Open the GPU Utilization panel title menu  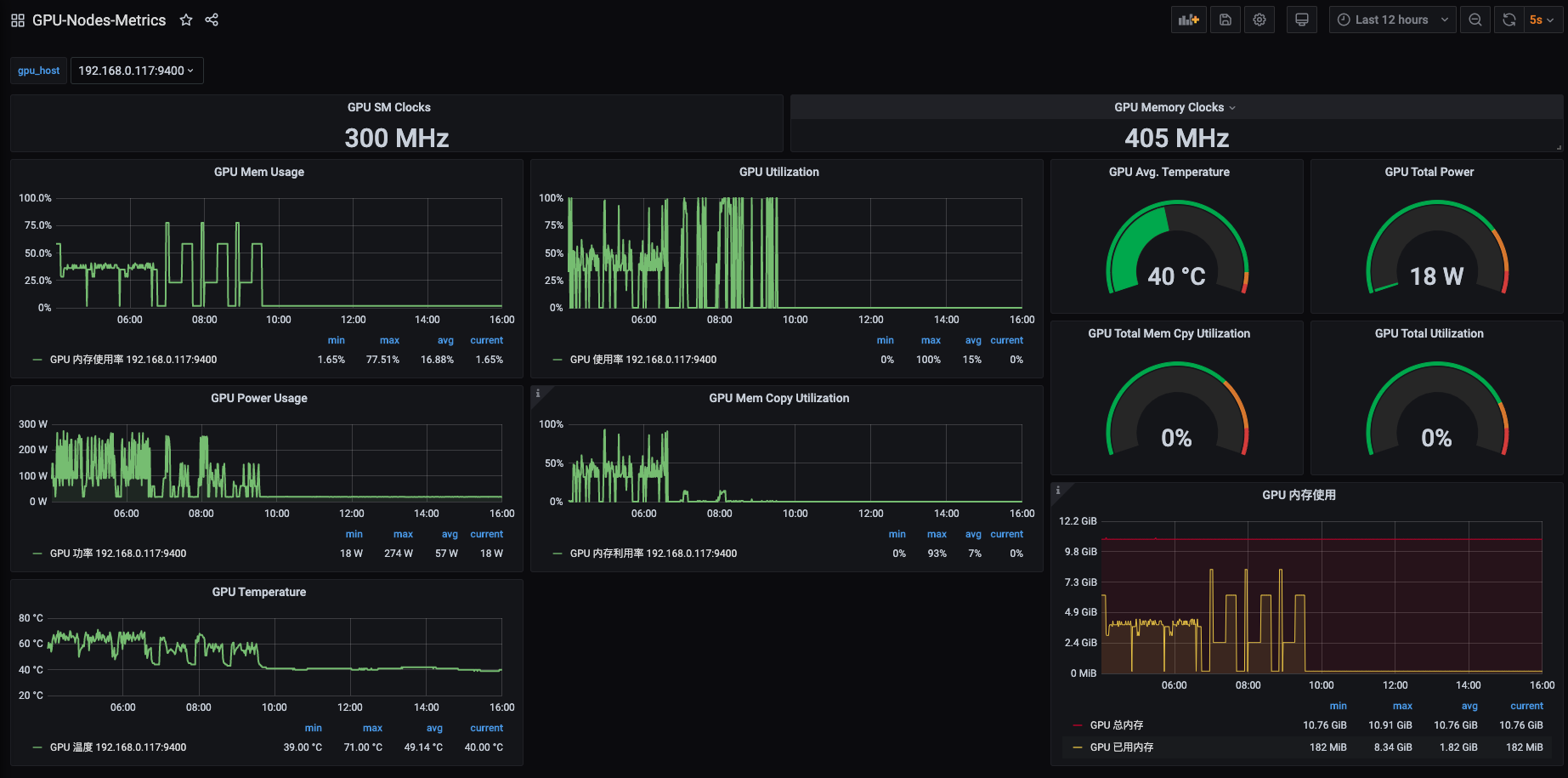pos(779,172)
